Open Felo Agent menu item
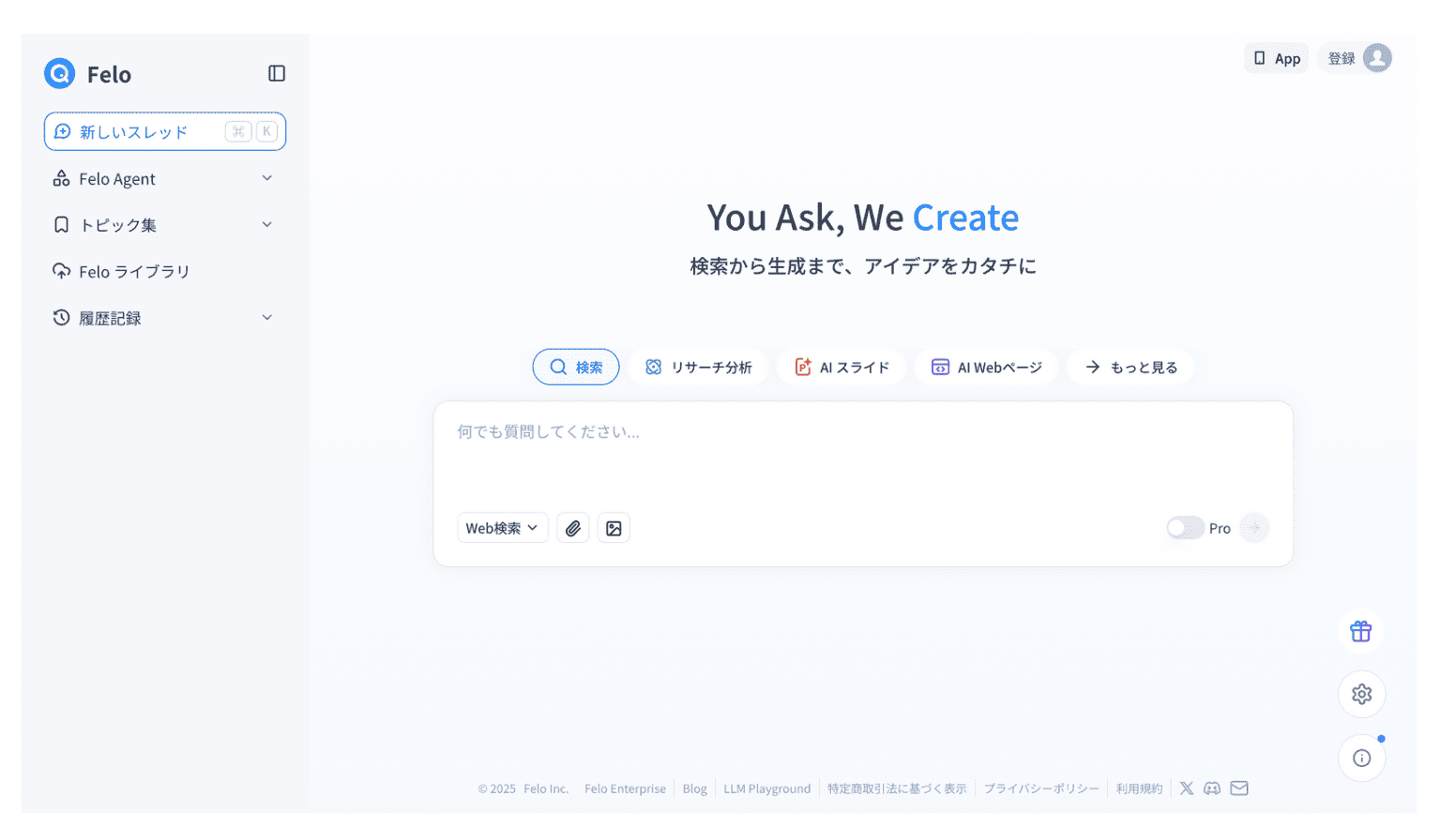The height and width of the screenshot is (827, 1456). pos(164,178)
